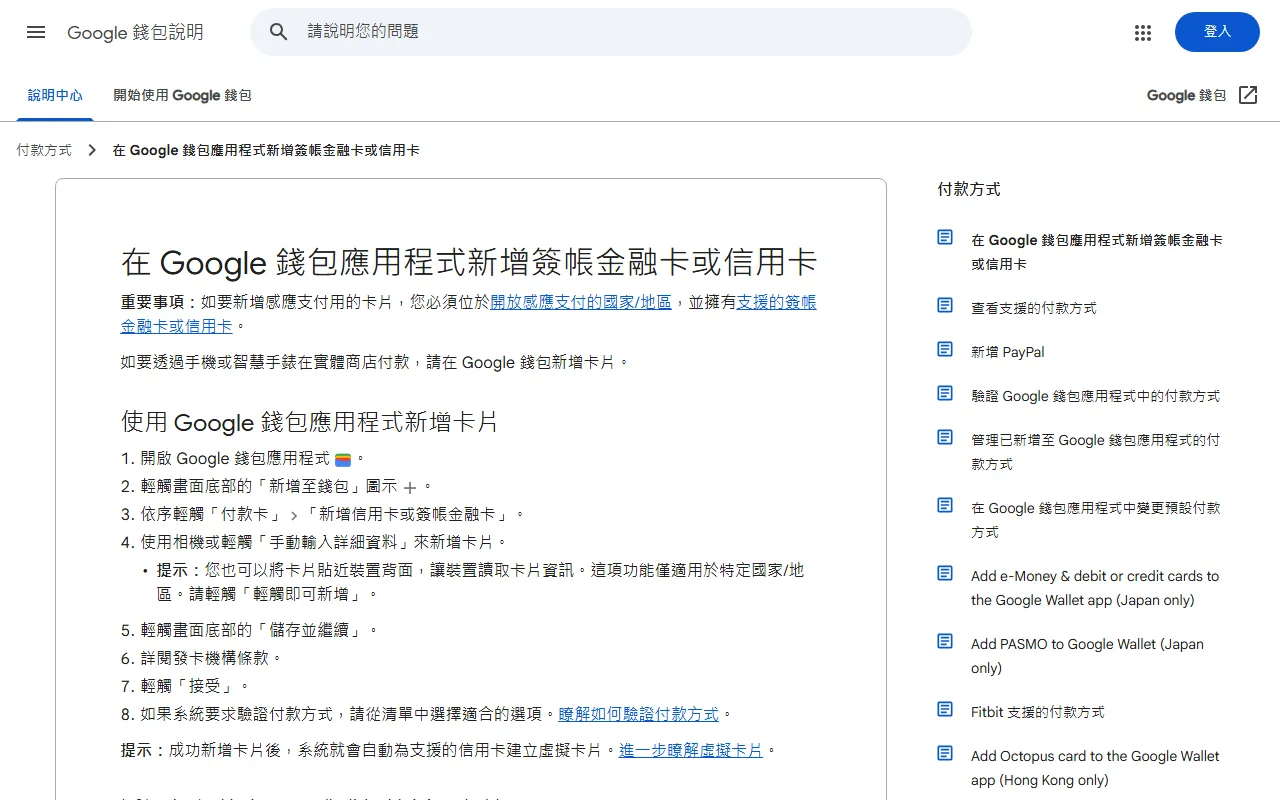Click the chevron after 付款方式 breadcrumb
Viewport: 1280px width, 800px height.
92,150
